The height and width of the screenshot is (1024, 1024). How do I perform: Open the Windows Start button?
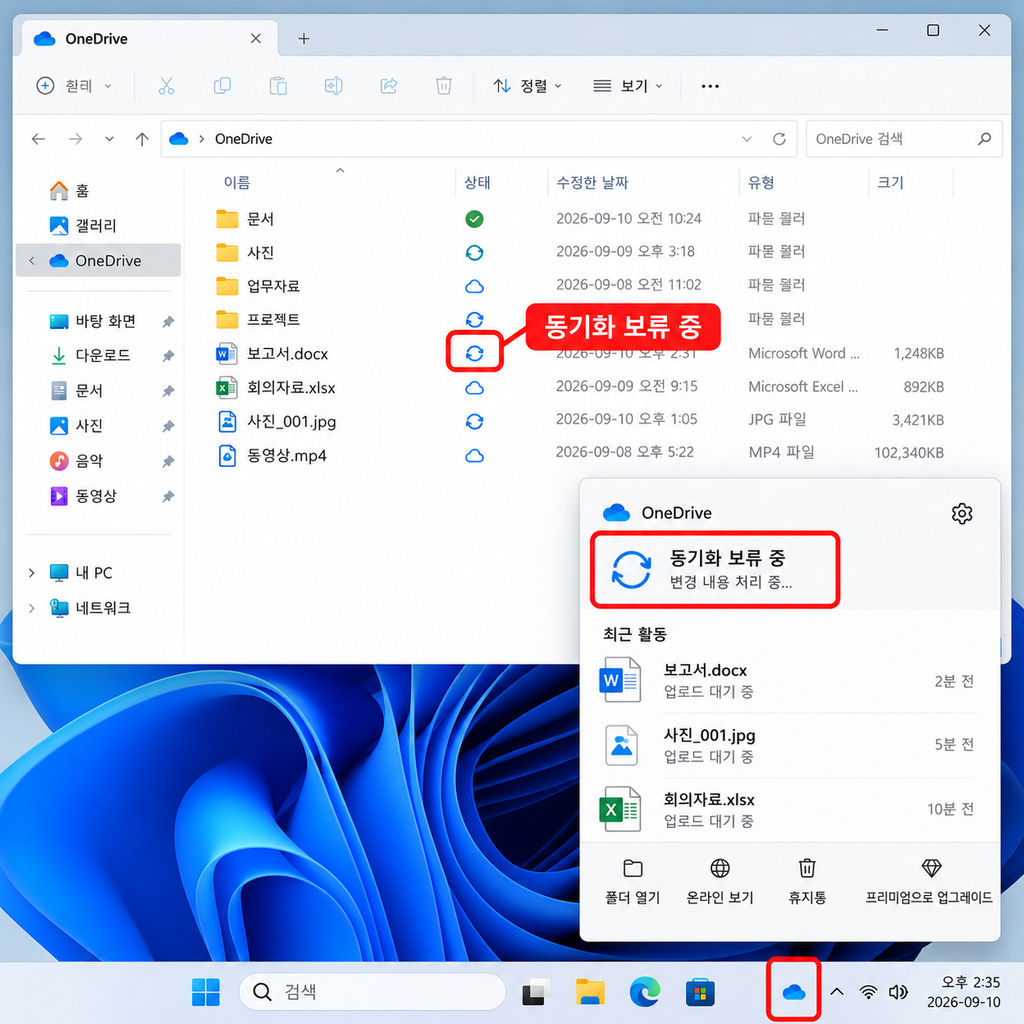click(x=206, y=993)
